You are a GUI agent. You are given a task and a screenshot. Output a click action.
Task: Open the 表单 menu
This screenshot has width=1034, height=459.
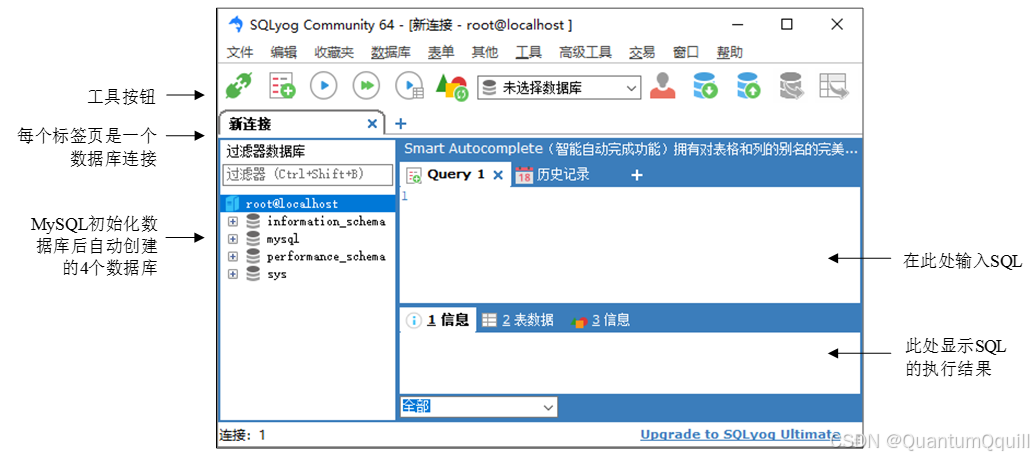(x=441, y=53)
